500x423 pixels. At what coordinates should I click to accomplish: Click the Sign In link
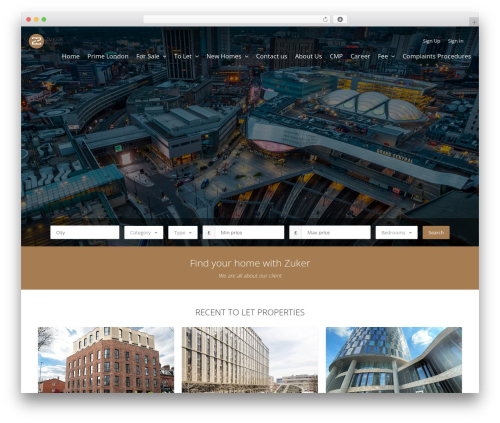coord(455,41)
